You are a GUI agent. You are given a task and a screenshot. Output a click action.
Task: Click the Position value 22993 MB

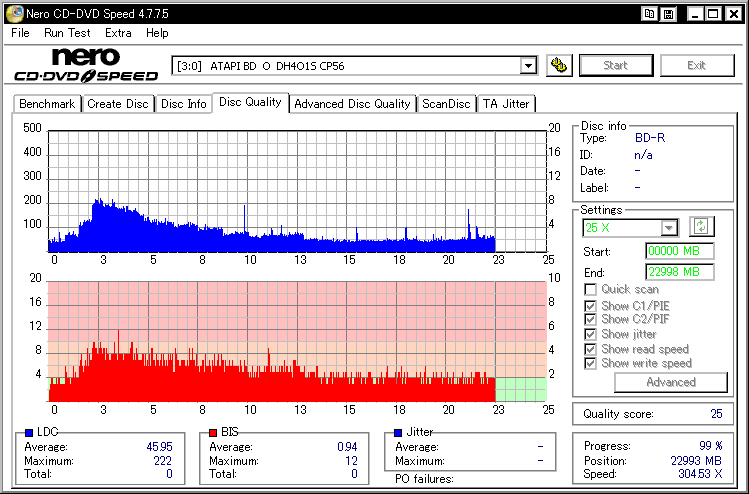pyautogui.click(x=696, y=461)
